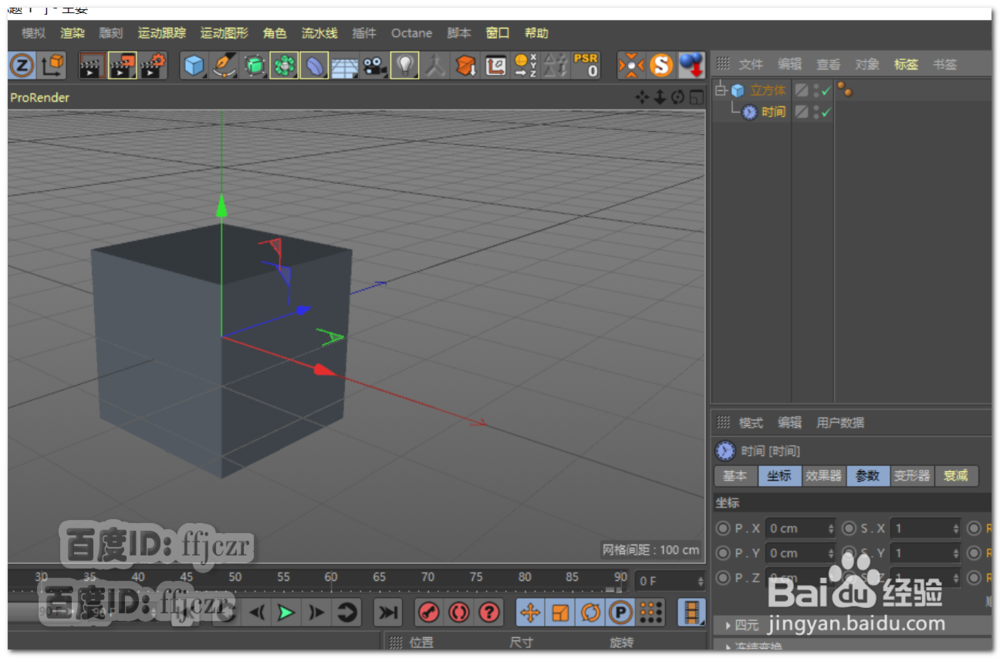Select the Spline Pen tool icon
The image size is (1000, 658).
224,65
